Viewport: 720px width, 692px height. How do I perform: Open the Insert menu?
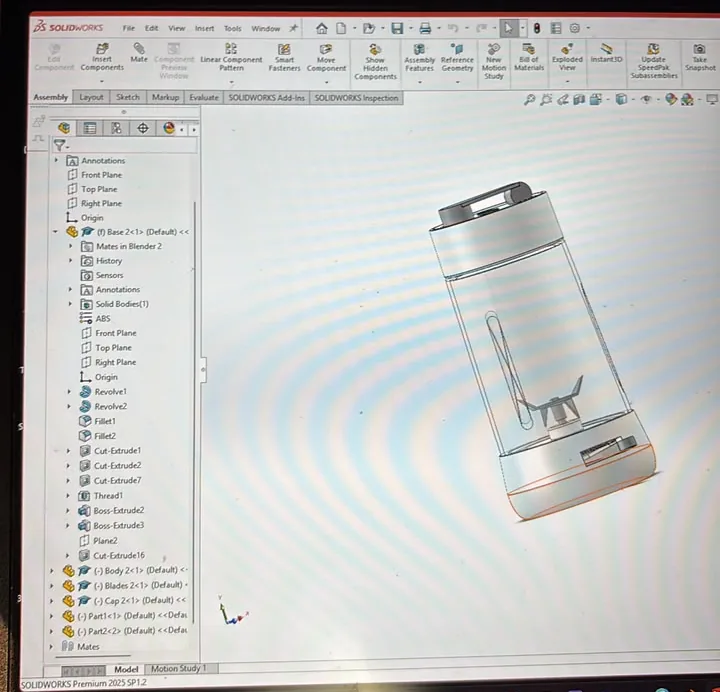pyautogui.click(x=204, y=28)
